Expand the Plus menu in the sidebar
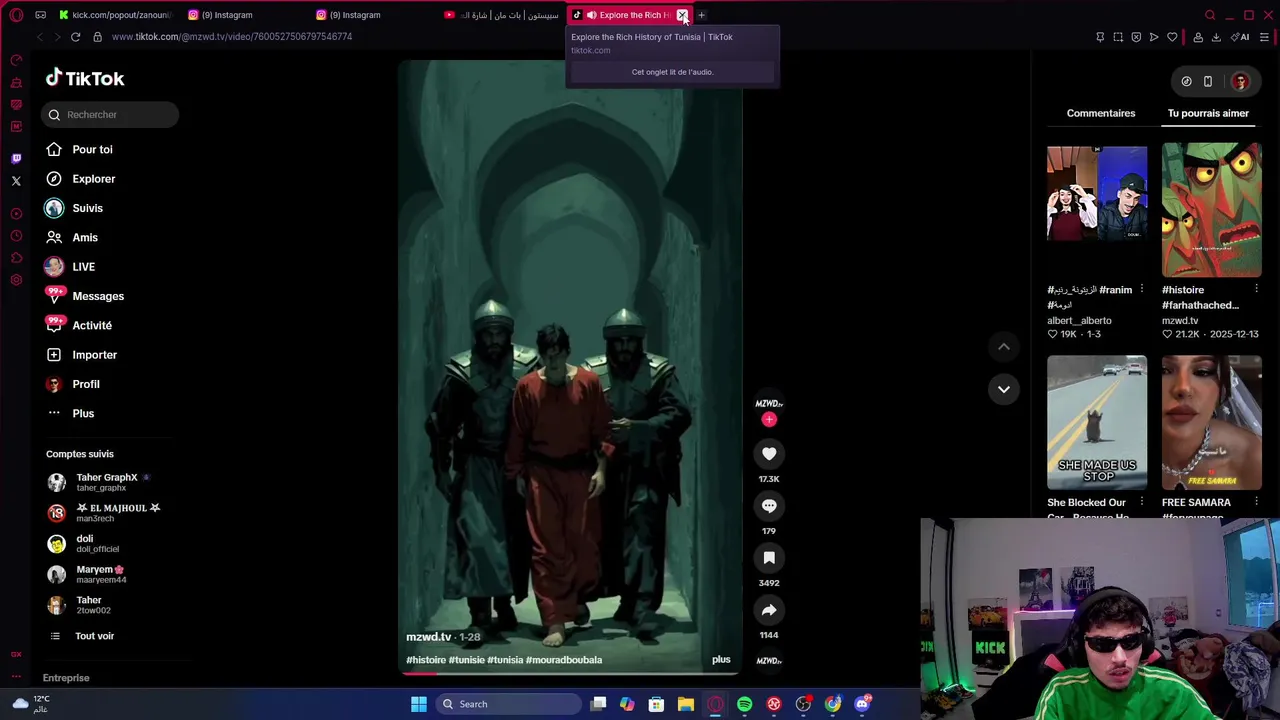The image size is (1280, 720). coord(83,413)
